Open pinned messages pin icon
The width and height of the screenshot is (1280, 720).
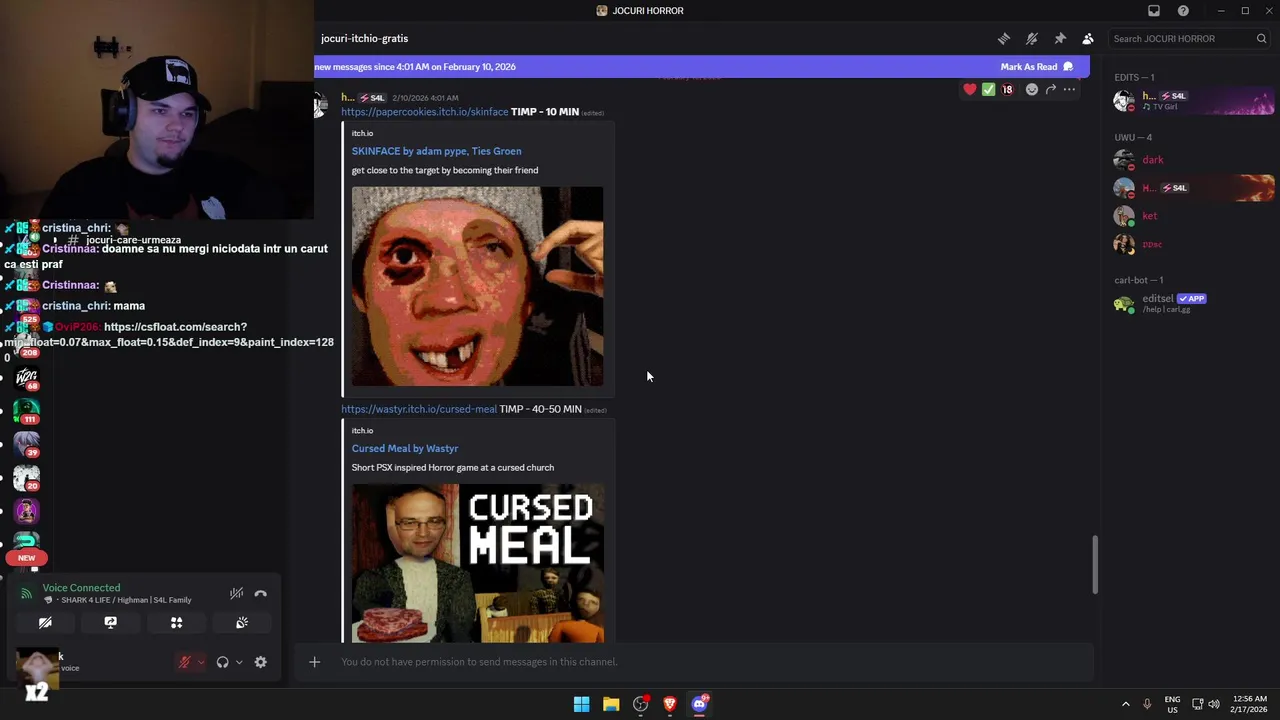coord(1060,39)
